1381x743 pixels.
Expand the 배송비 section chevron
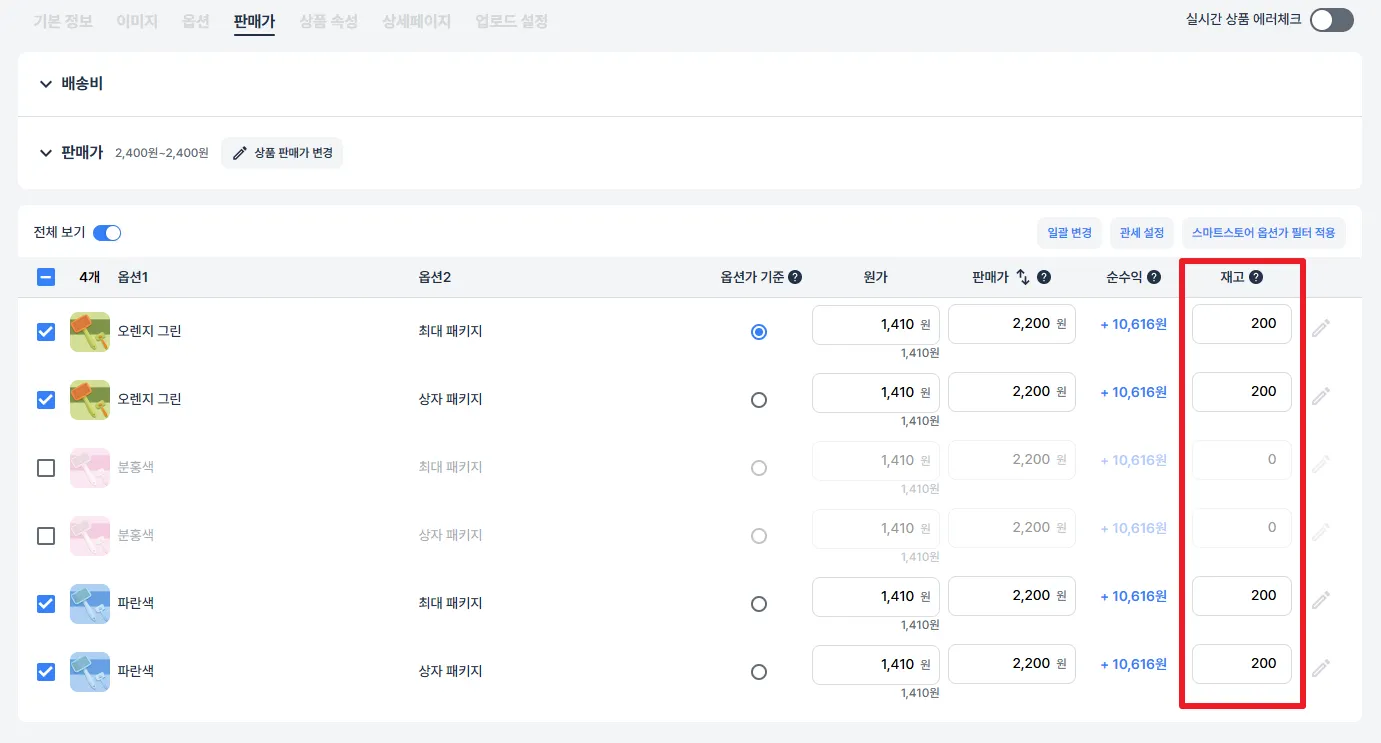point(45,84)
